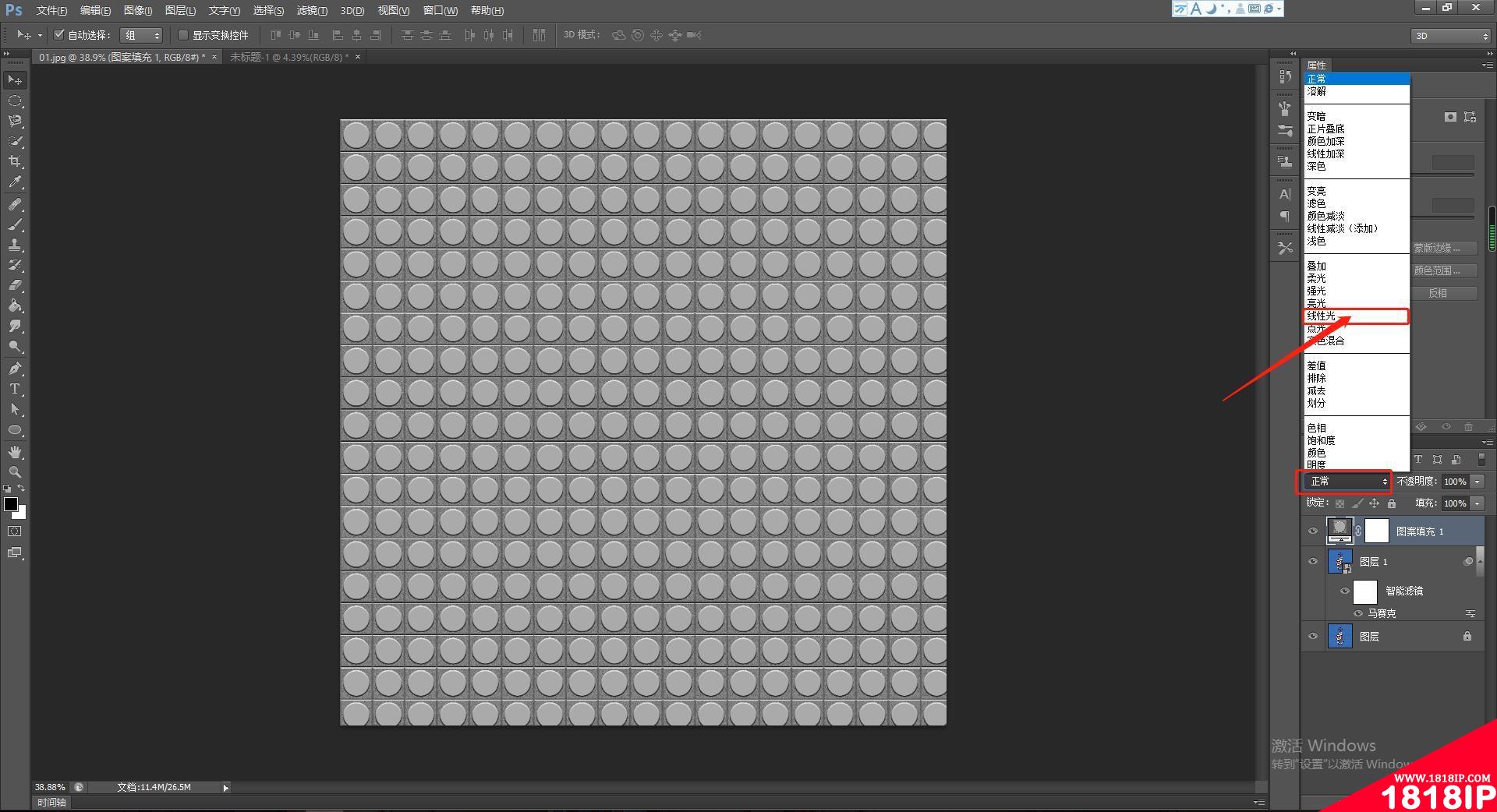Image resolution: width=1497 pixels, height=812 pixels.
Task: Open the blend mode dropdown showing 正常
Action: point(1347,482)
